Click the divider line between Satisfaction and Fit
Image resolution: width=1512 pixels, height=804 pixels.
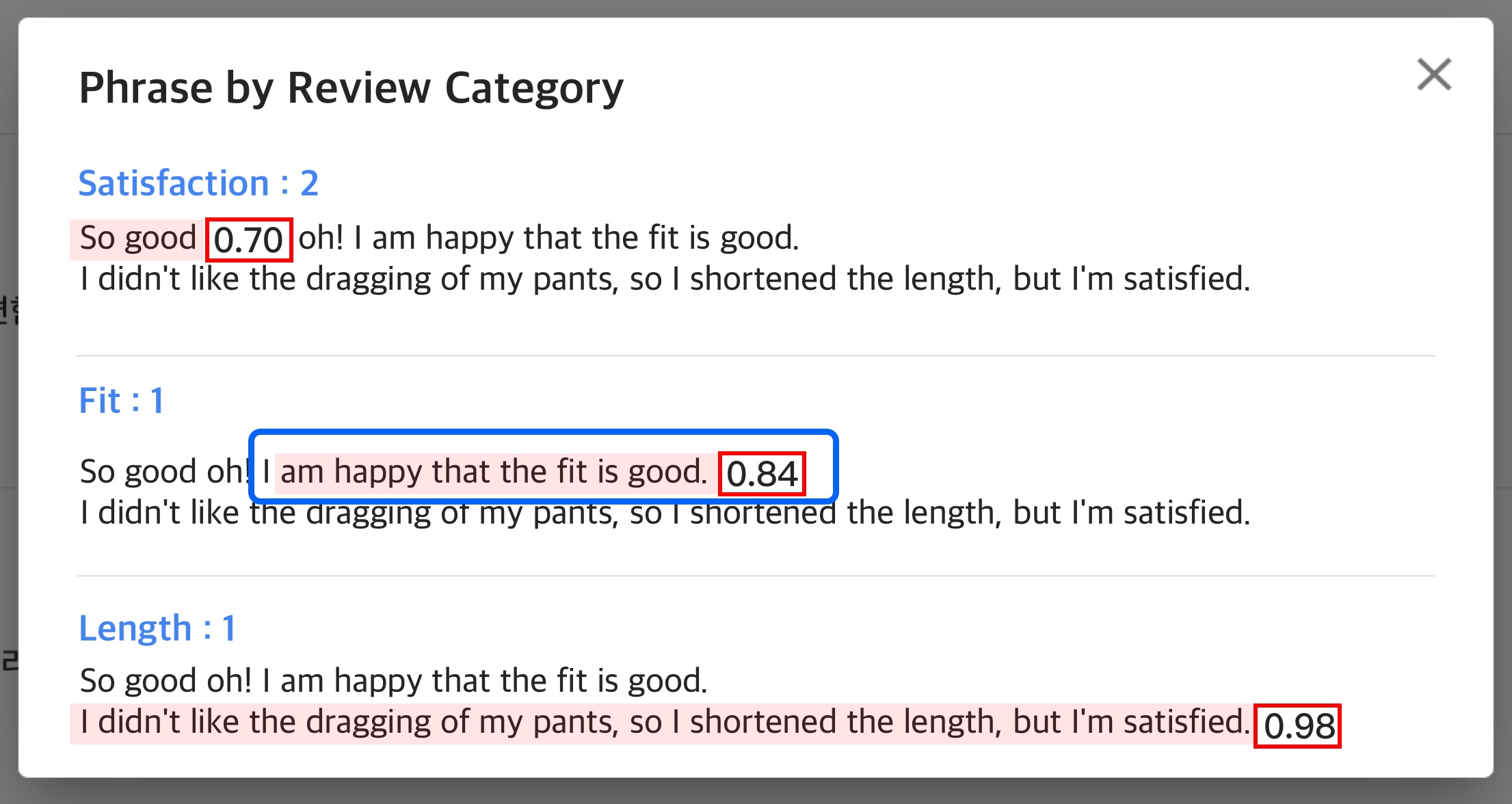[755, 356]
